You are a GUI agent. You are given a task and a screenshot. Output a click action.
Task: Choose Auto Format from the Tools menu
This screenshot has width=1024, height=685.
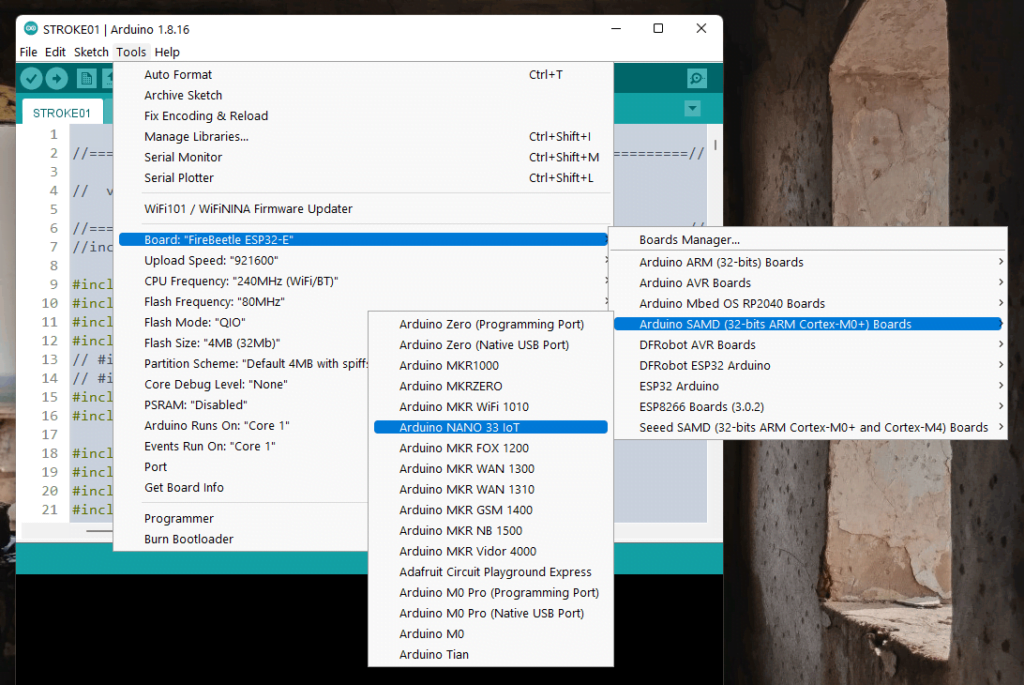point(364,74)
